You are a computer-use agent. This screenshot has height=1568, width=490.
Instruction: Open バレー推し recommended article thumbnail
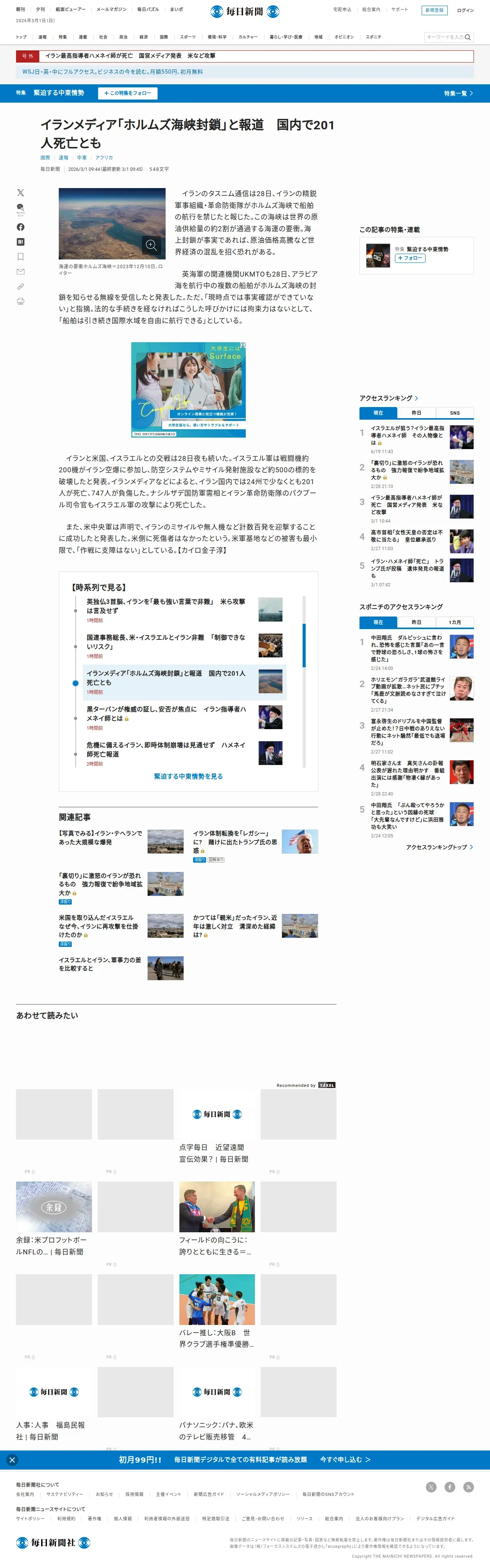(x=217, y=1299)
